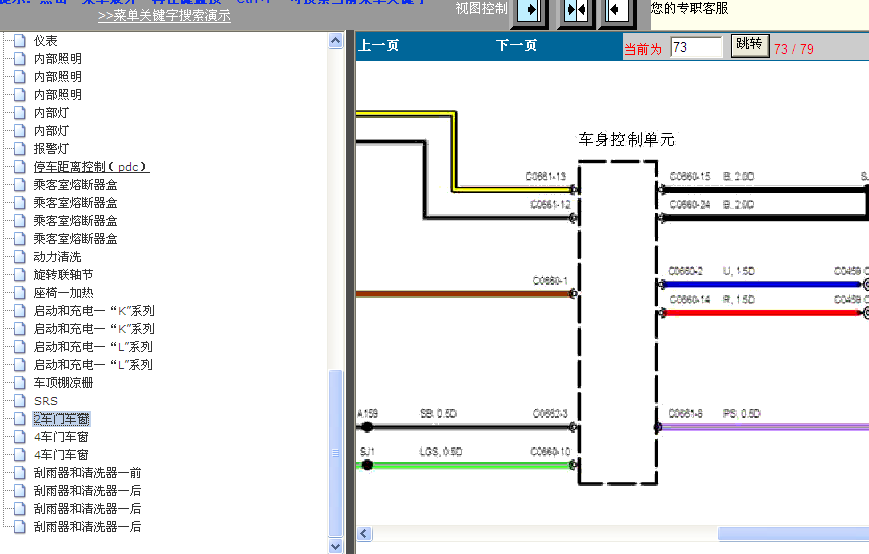The width and height of the screenshot is (869, 554).
Task: Click the split-center view control icon
Action: (576, 9)
